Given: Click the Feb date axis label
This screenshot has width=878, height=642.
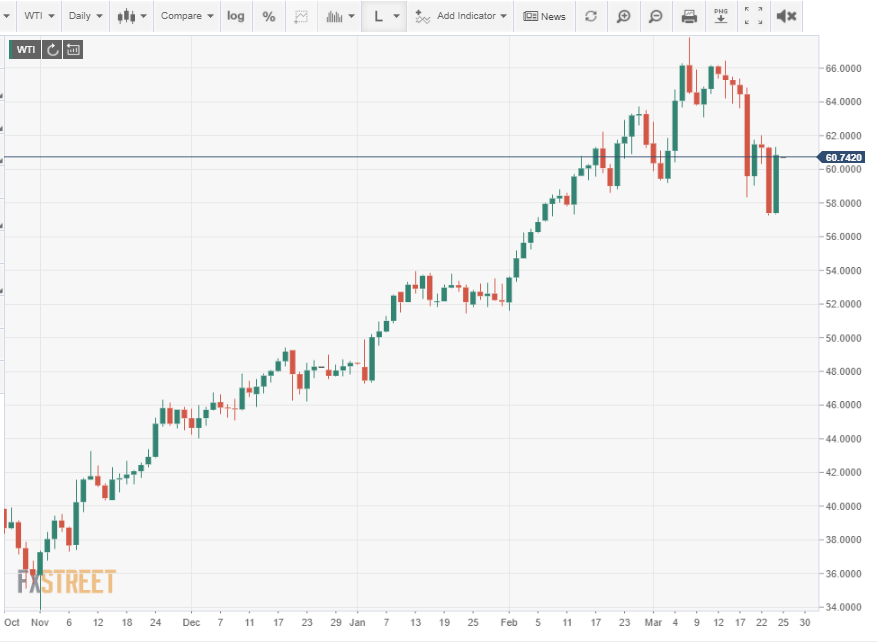Looking at the screenshot, I should tap(508, 622).
